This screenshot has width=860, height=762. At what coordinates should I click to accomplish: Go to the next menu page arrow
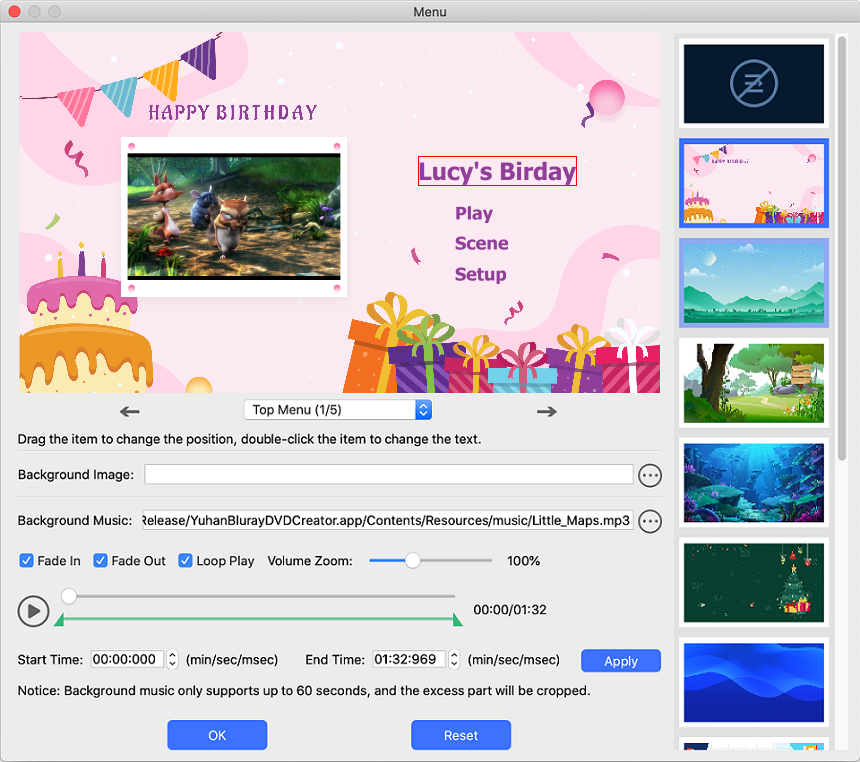tap(546, 411)
